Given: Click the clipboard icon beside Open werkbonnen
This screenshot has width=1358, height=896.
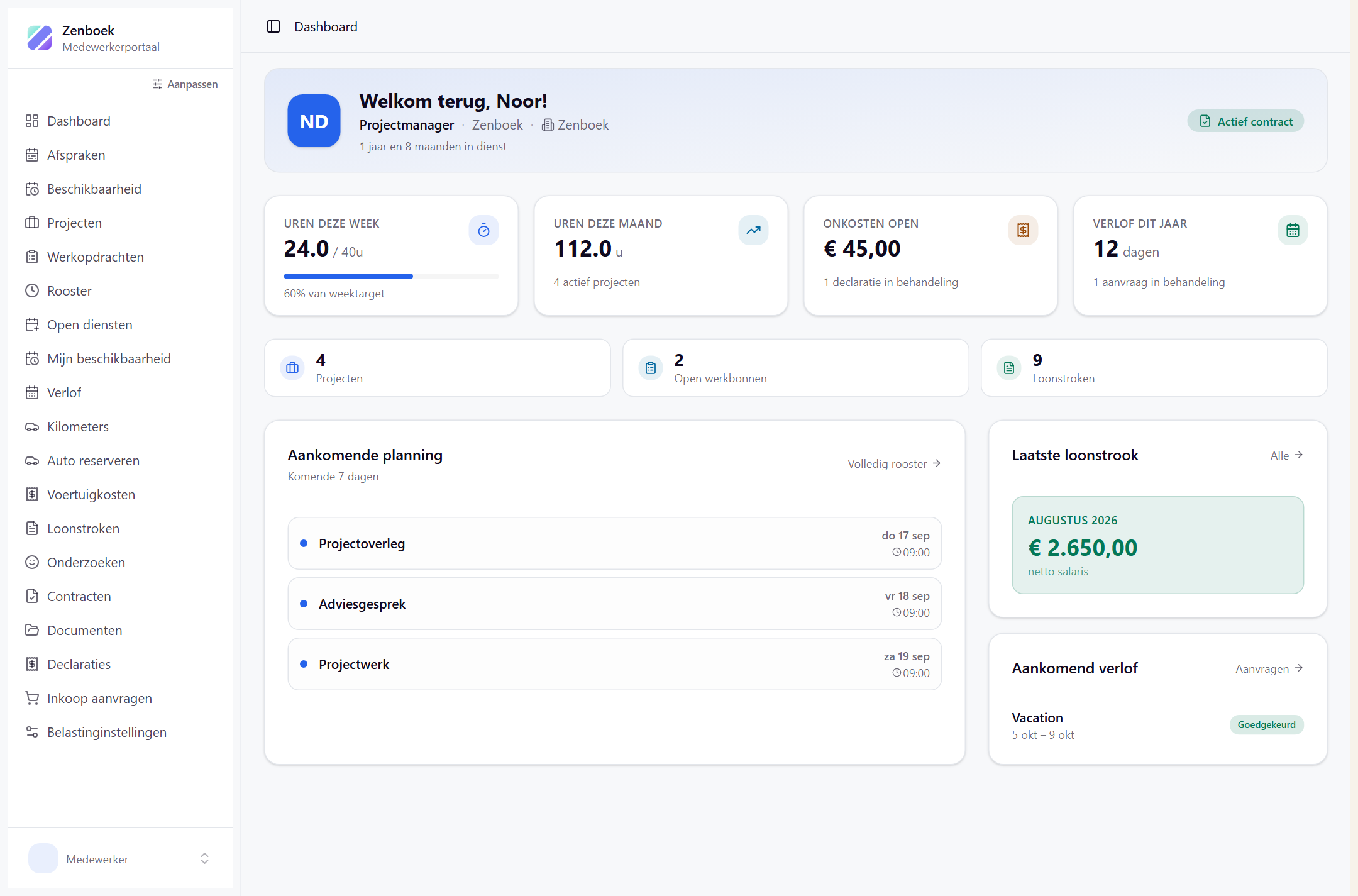Looking at the screenshot, I should click(651, 368).
